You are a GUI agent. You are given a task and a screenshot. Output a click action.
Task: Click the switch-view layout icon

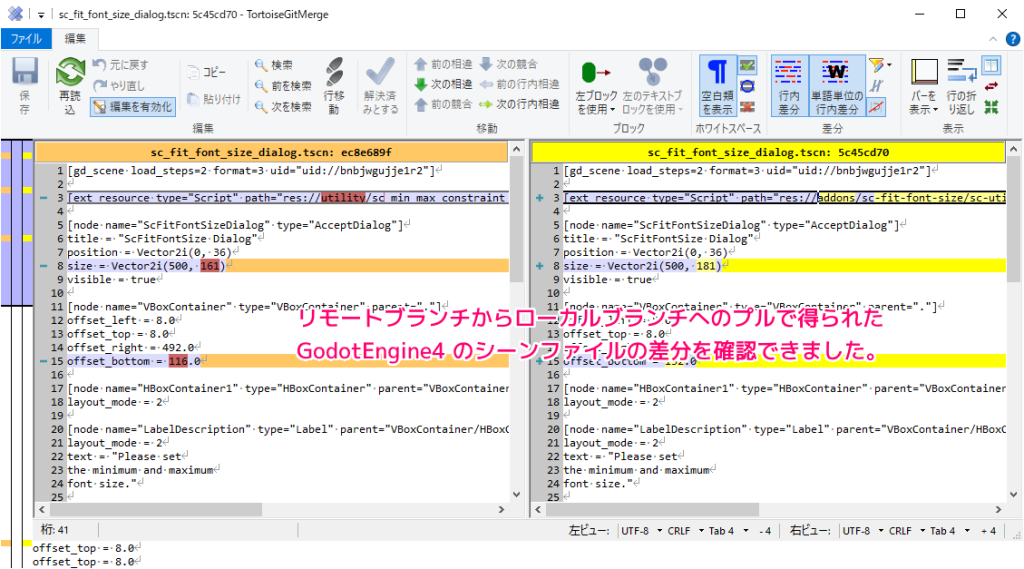tap(991, 65)
